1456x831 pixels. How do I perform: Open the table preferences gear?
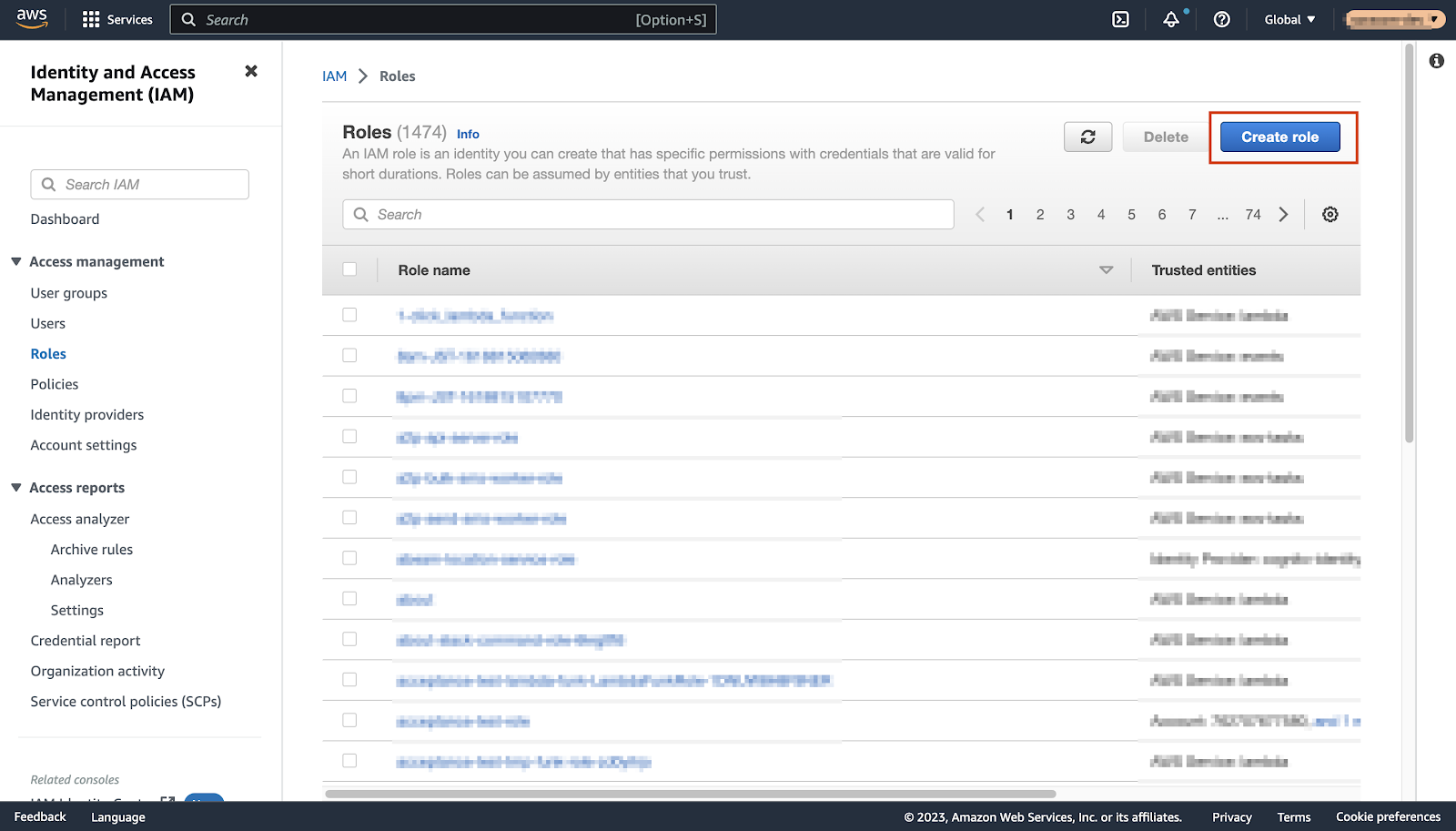click(1330, 215)
